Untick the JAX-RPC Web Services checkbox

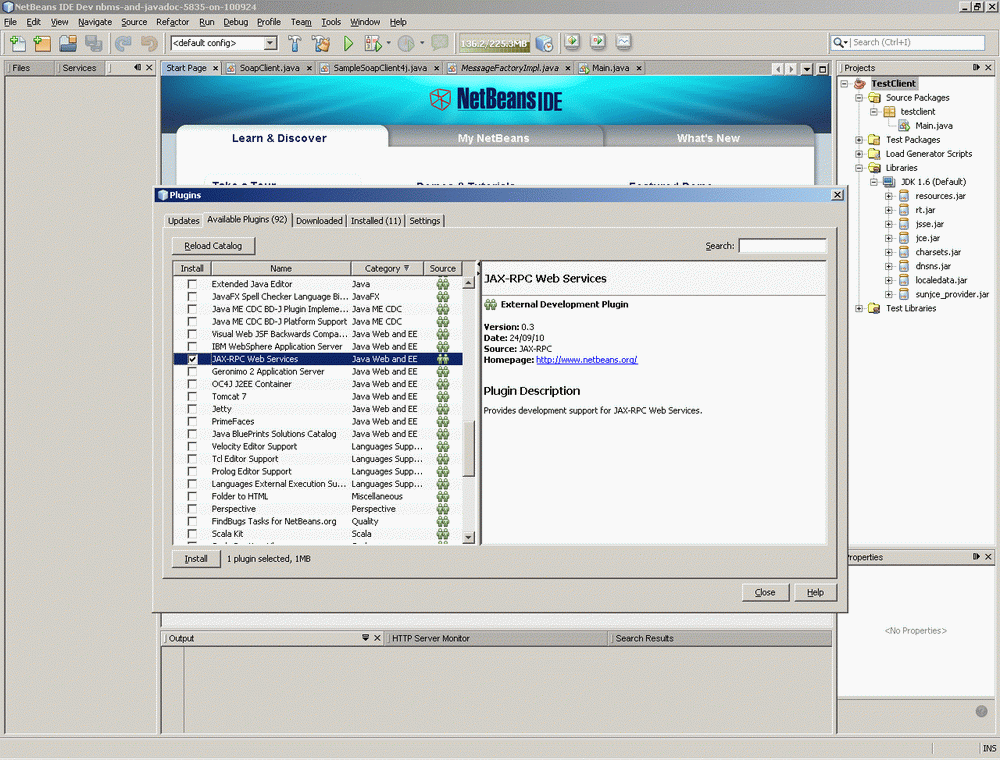[x=192, y=359]
